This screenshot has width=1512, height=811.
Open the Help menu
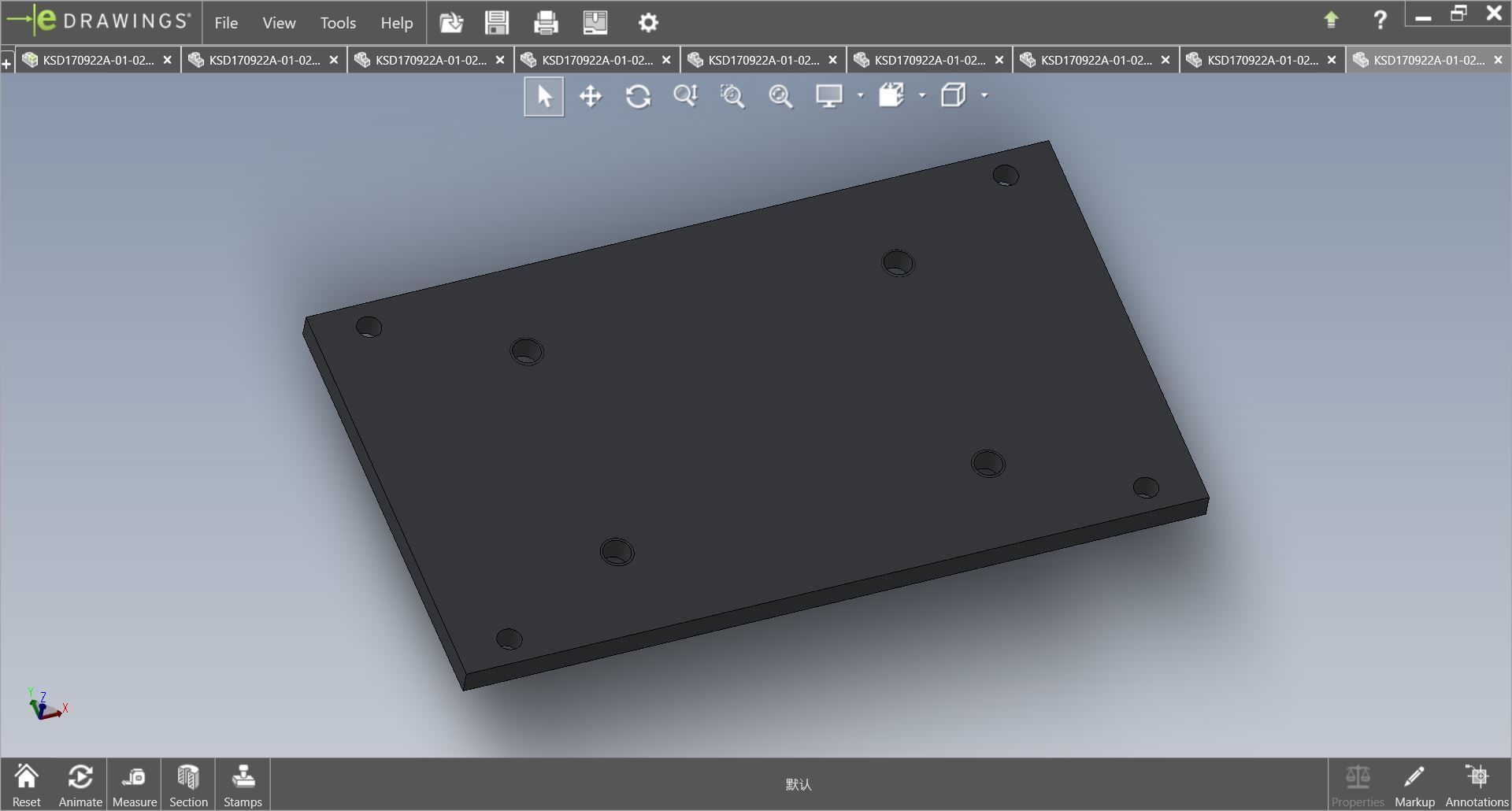tap(397, 23)
